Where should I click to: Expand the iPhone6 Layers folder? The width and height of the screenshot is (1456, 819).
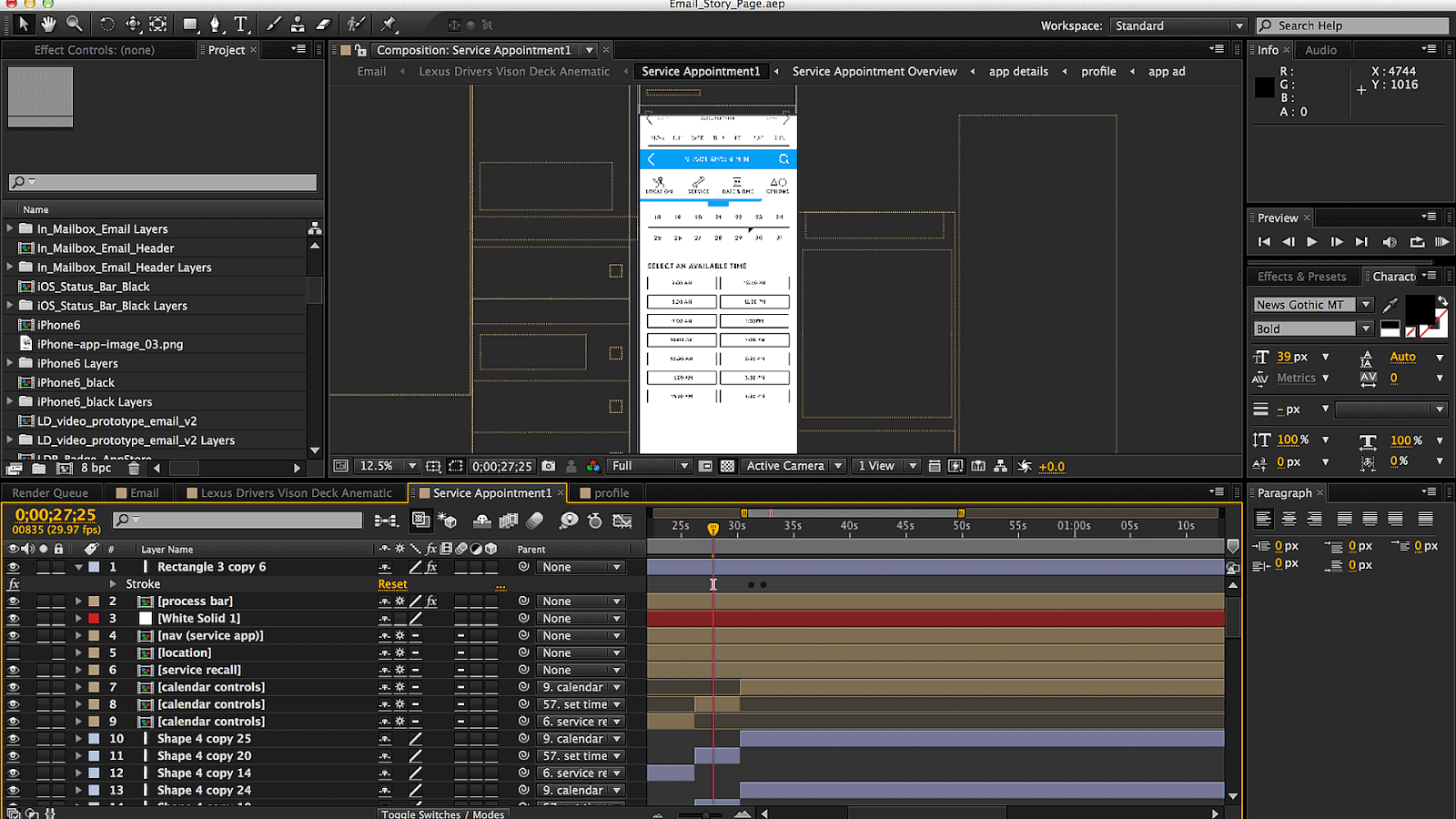pos(11,363)
